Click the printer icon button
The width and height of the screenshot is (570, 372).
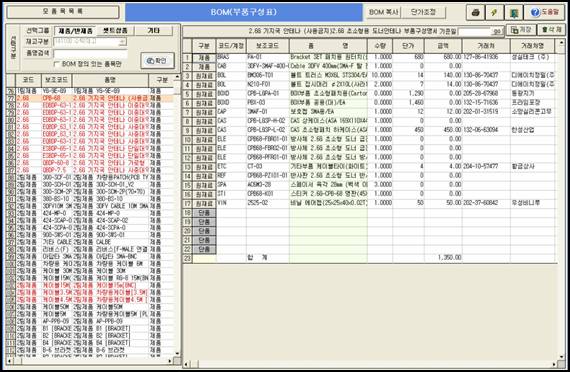pyautogui.click(x=475, y=12)
